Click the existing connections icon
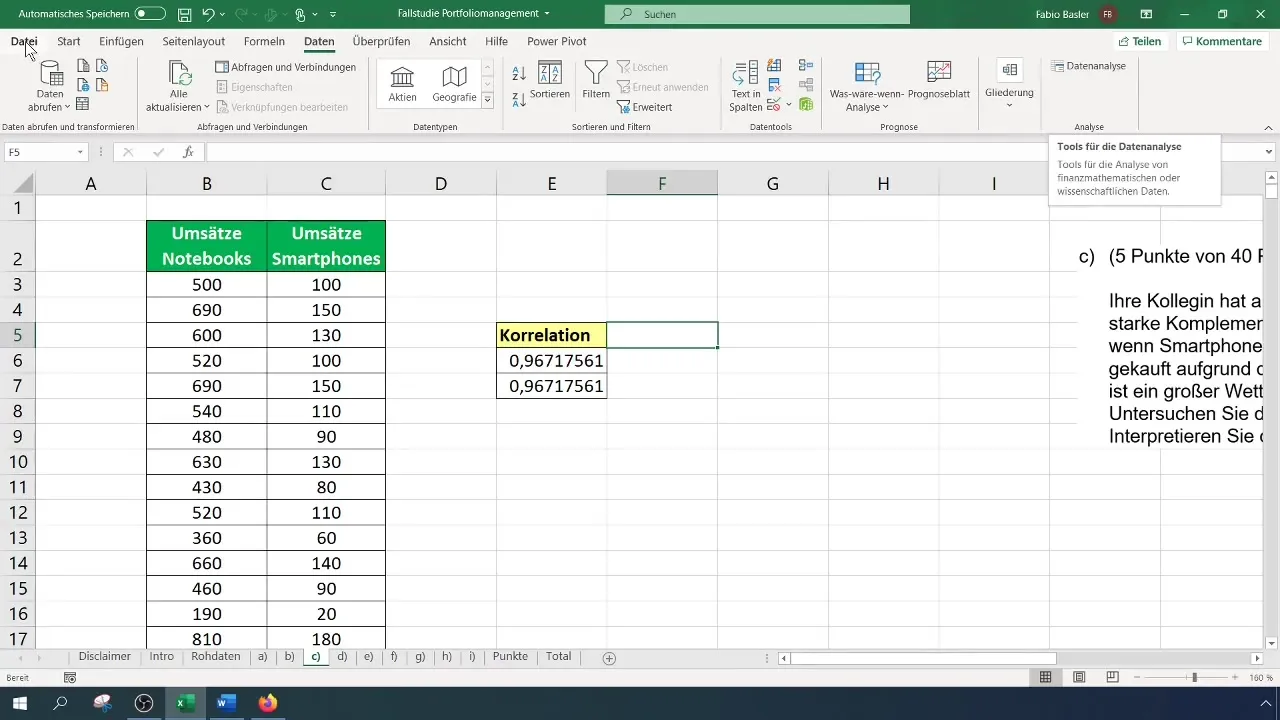Screen dimensions: 1280x720 pos(101,85)
